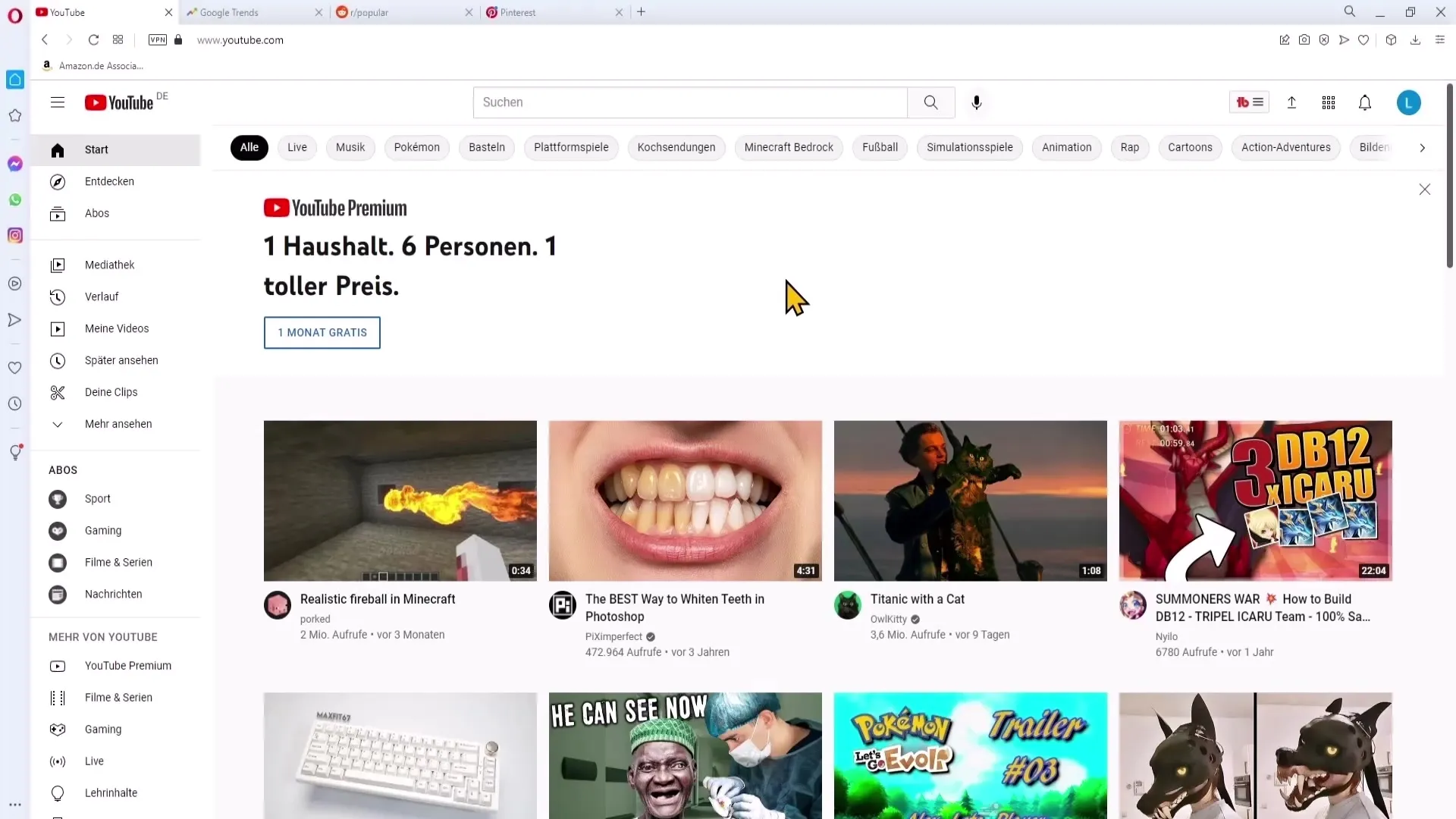Click the red icon left of the upload arrow
Image resolution: width=1456 pixels, height=819 pixels.
[x=1249, y=102]
